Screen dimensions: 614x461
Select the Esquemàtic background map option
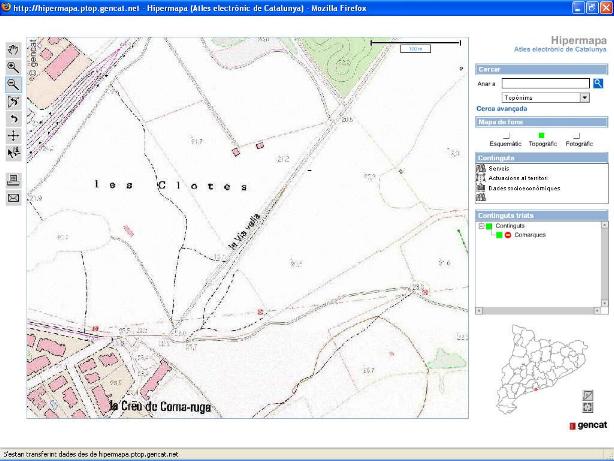(x=507, y=136)
